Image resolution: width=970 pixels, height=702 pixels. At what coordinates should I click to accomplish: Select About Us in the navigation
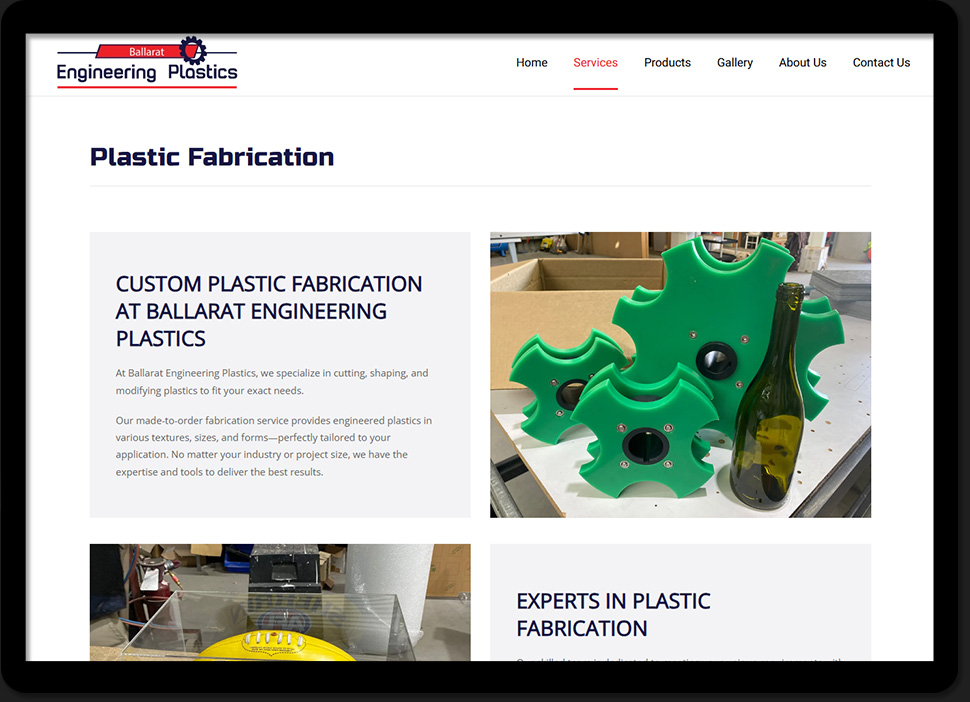(x=802, y=63)
